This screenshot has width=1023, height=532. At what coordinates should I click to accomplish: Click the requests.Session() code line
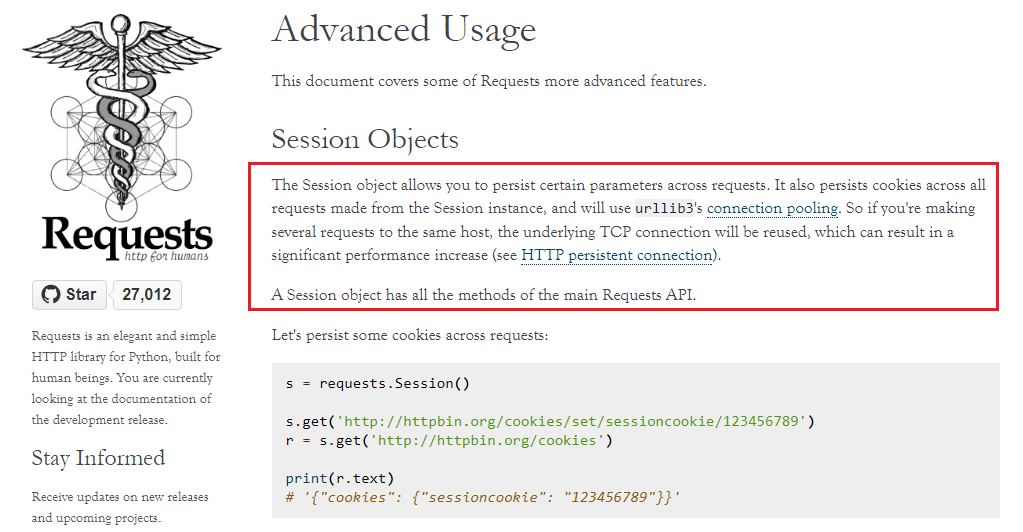click(x=378, y=383)
